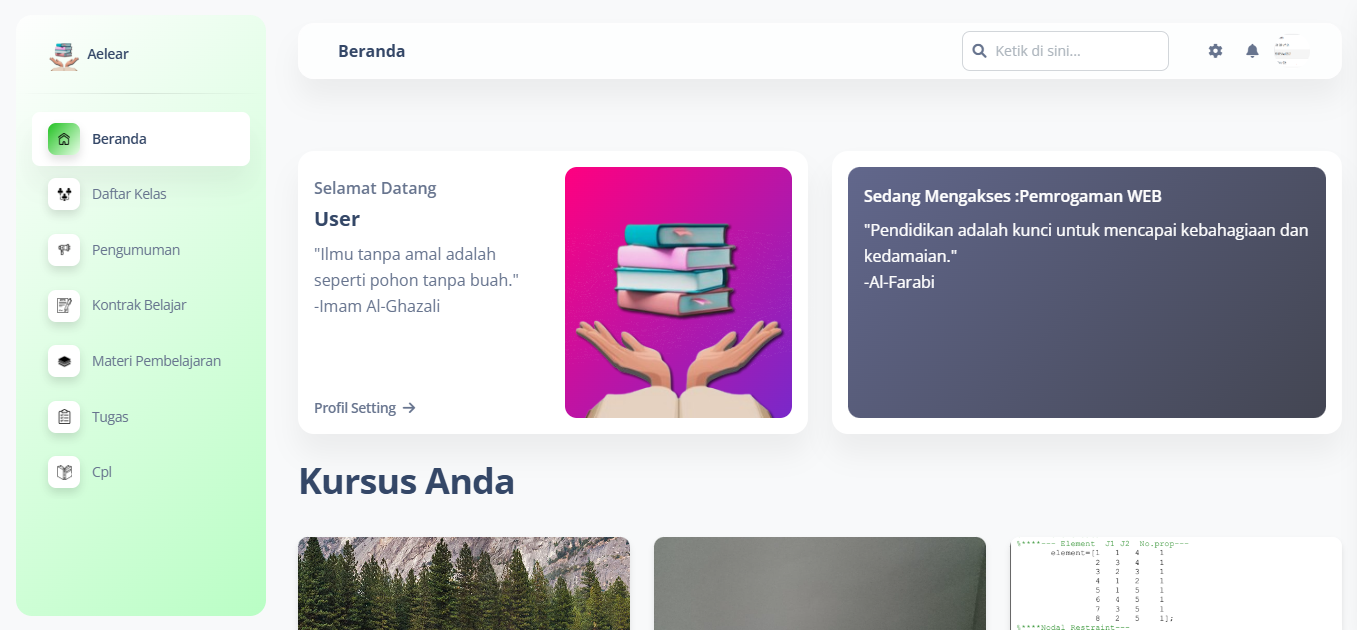Select Pengumuman in the sidebar menu
The image size is (1357, 630).
coord(136,250)
